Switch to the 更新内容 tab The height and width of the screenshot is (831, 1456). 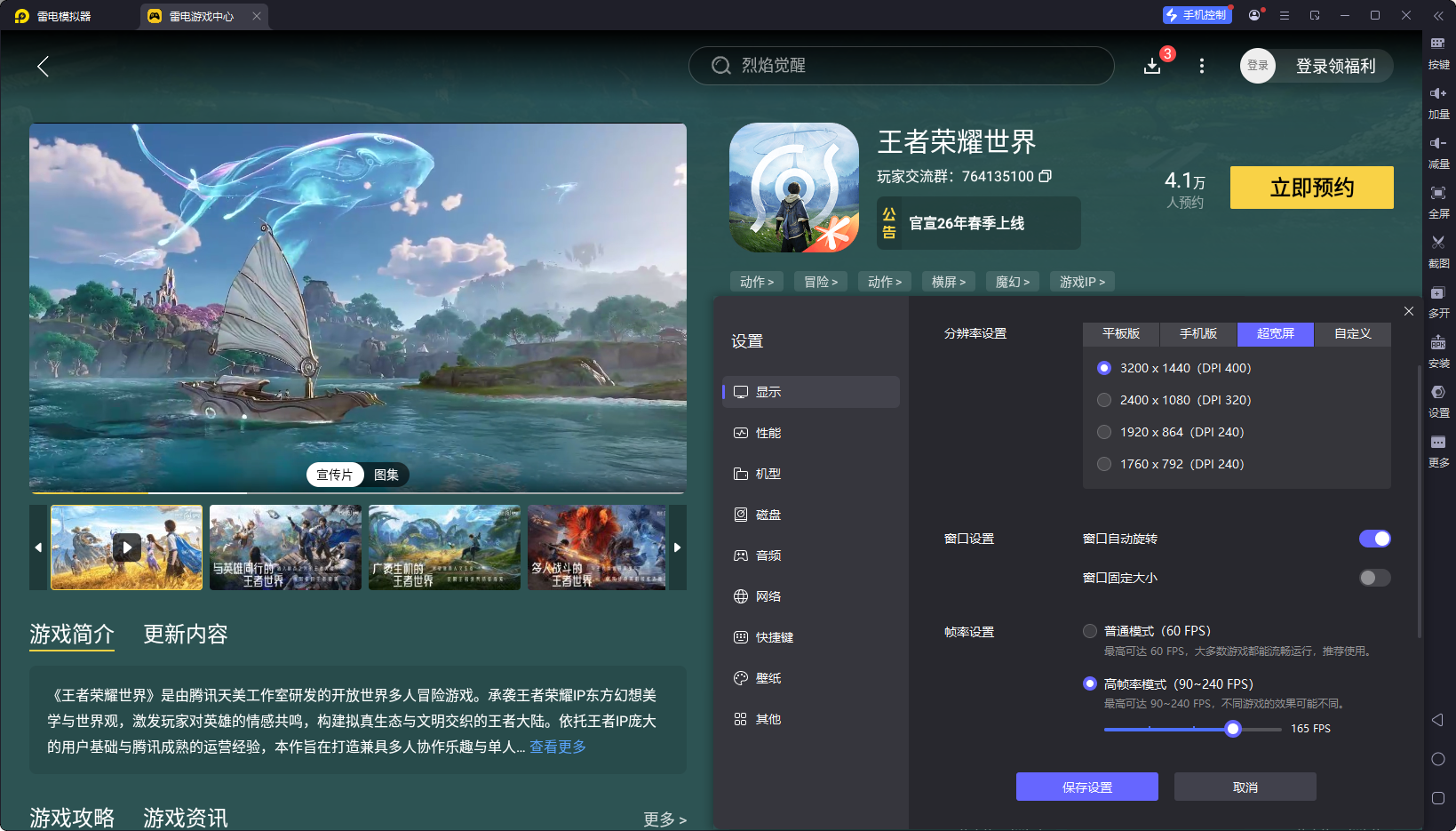point(185,635)
